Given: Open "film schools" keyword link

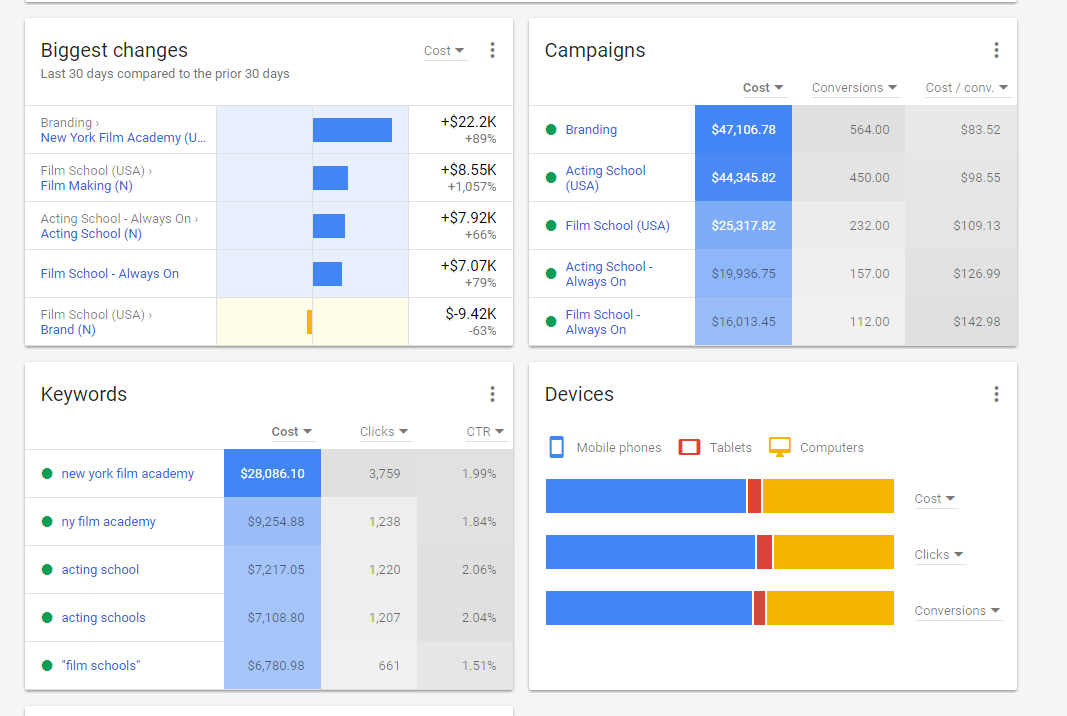Looking at the screenshot, I should (101, 666).
